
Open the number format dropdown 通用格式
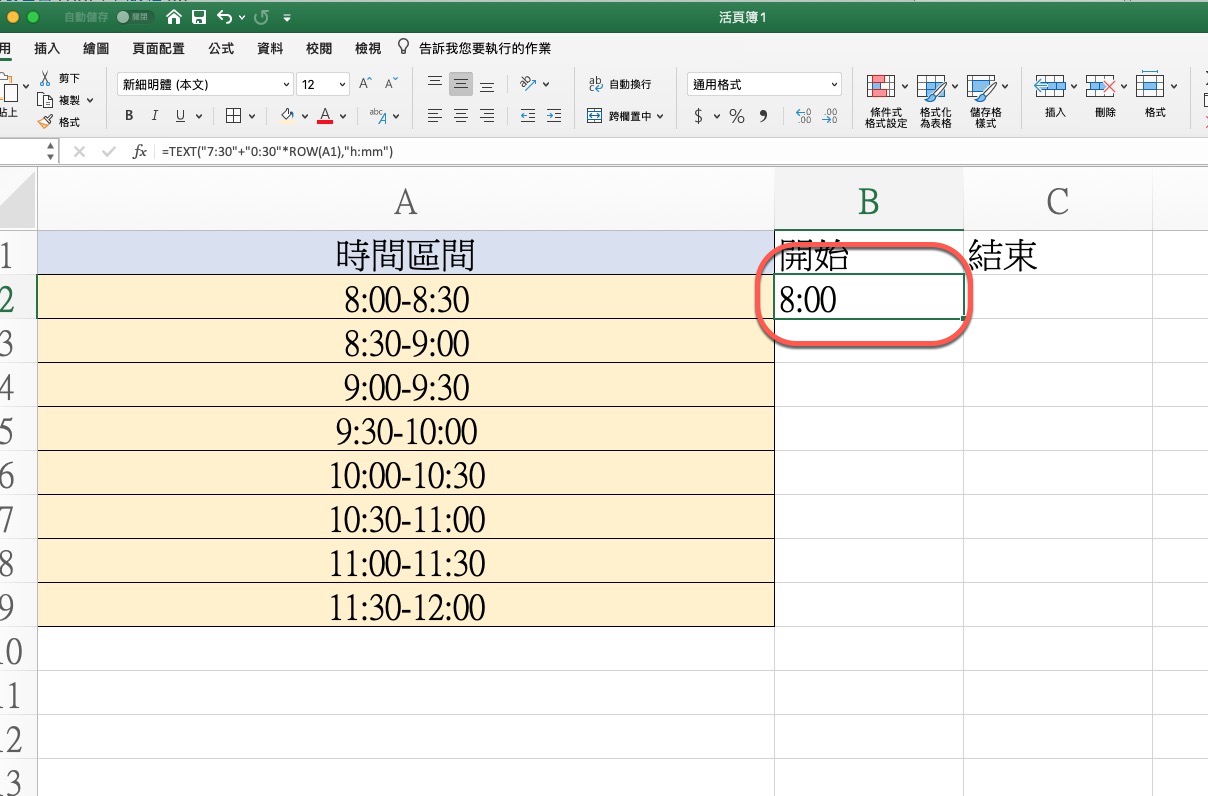coord(764,85)
